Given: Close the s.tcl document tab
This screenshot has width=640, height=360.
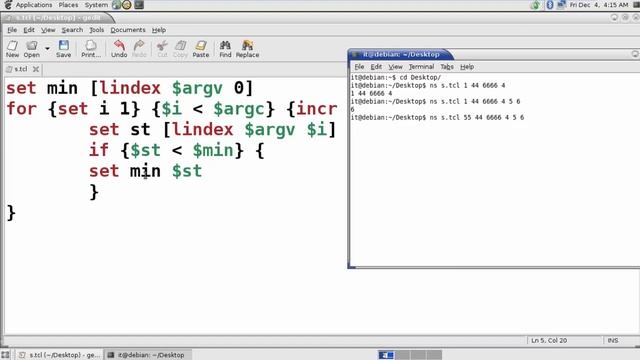Looking at the screenshot, I should [36, 69].
